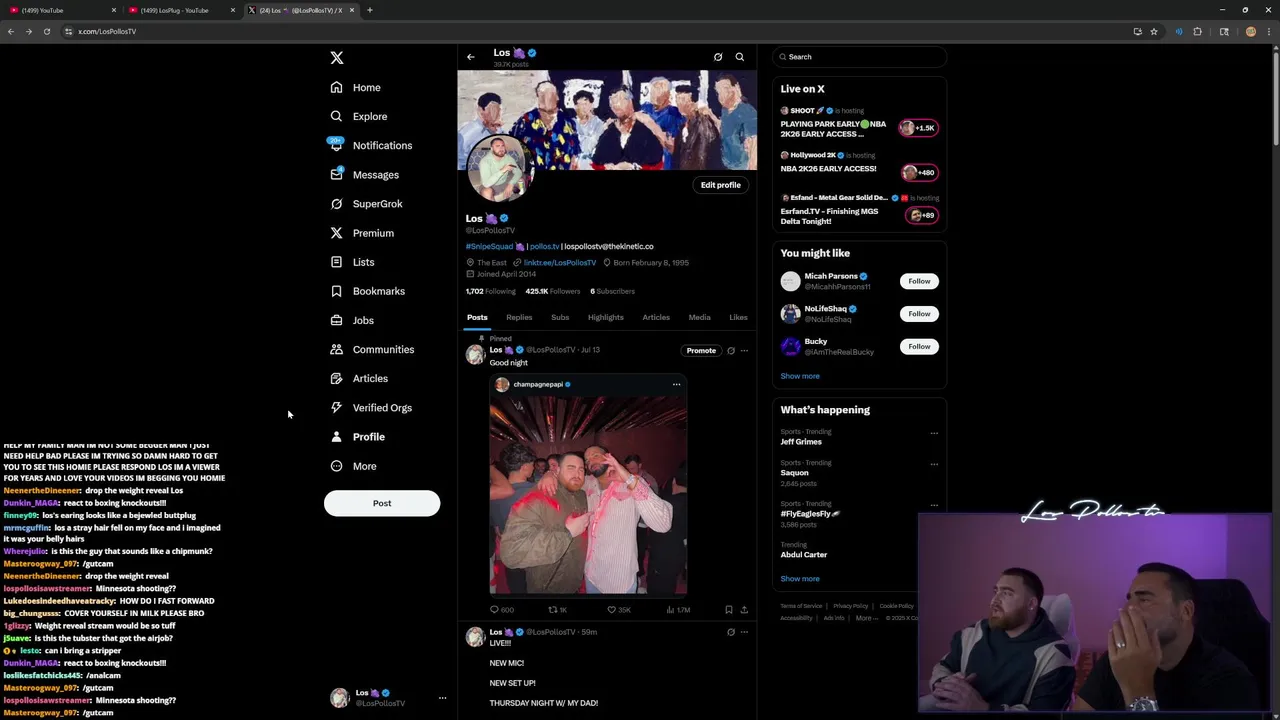Screen dimensions: 1280x720
Task: Switch to the Posts tab
Action: click(477, 317)
